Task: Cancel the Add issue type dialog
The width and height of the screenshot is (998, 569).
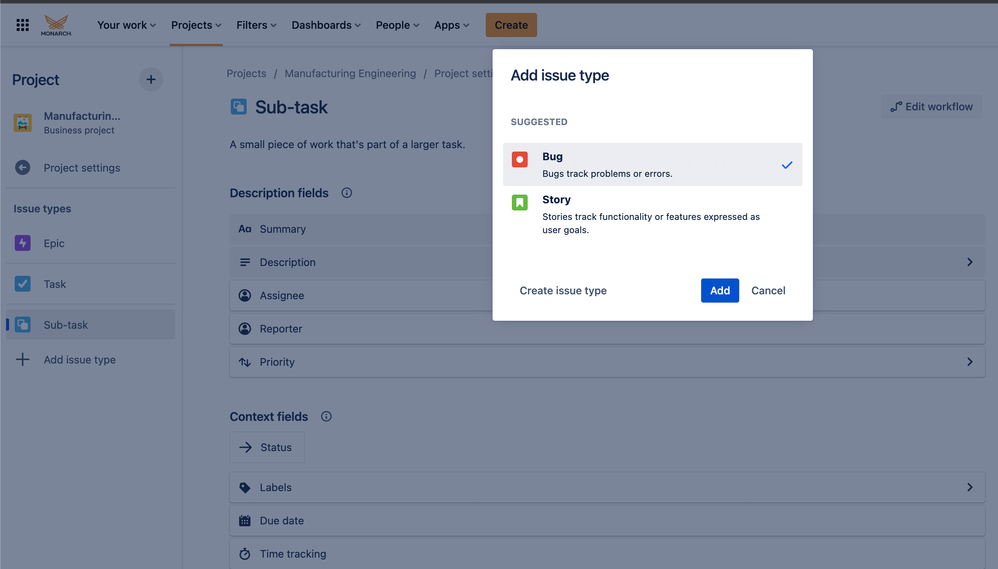Action: coord(768,290)
